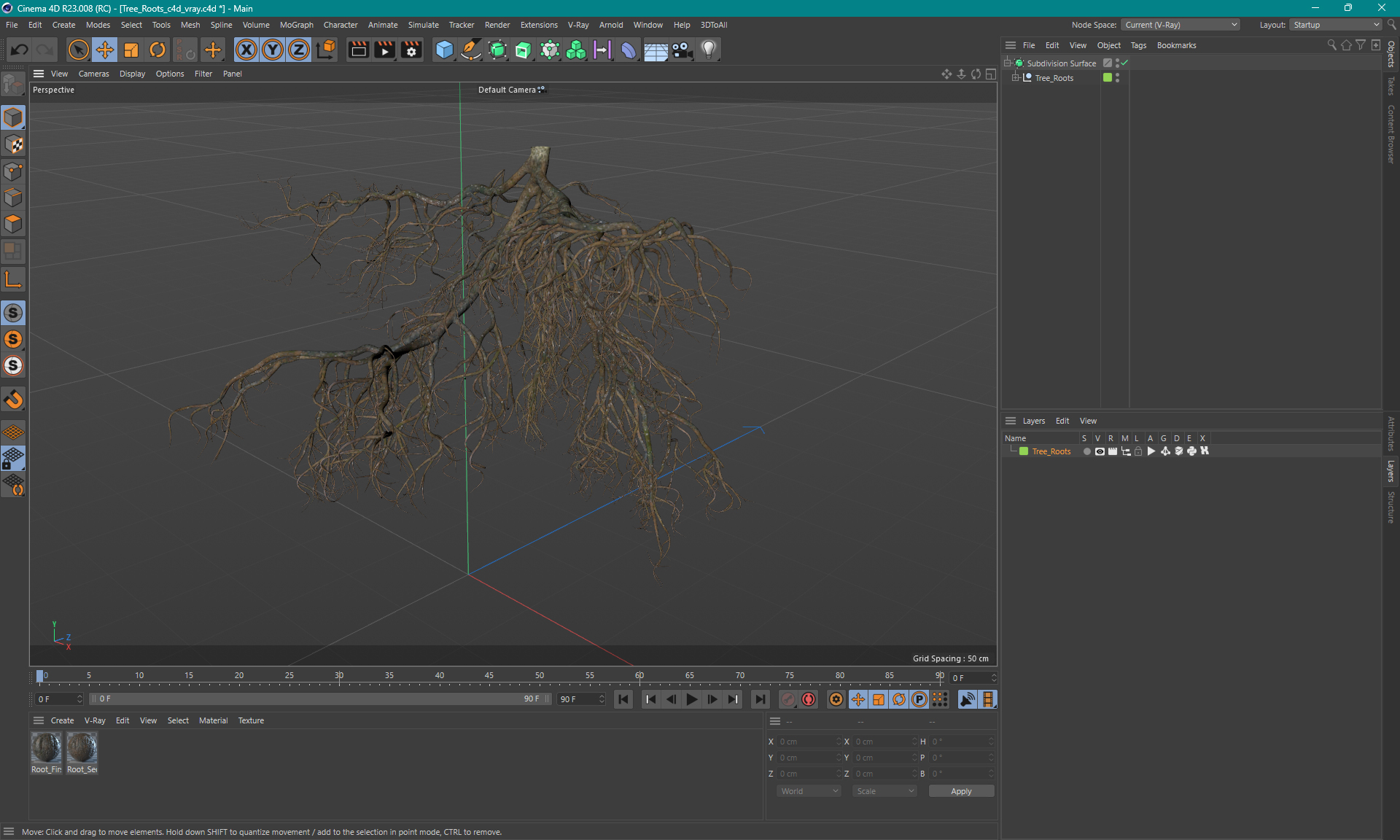Add a Light object
This screenshot has height=840, width=1400.
tap(709, 50)
